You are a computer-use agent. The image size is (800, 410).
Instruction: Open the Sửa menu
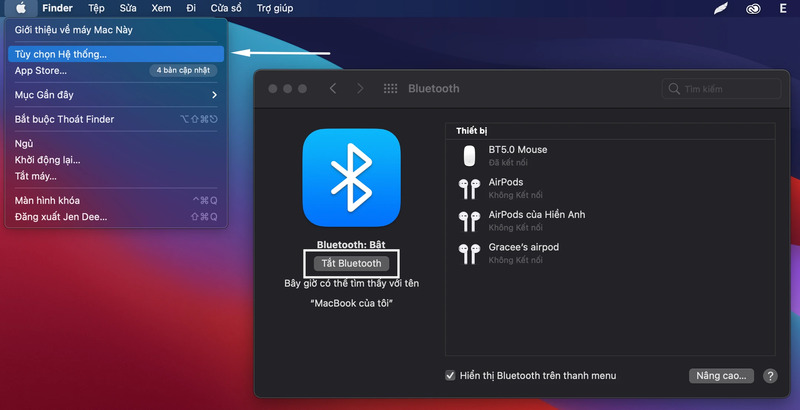128,8
